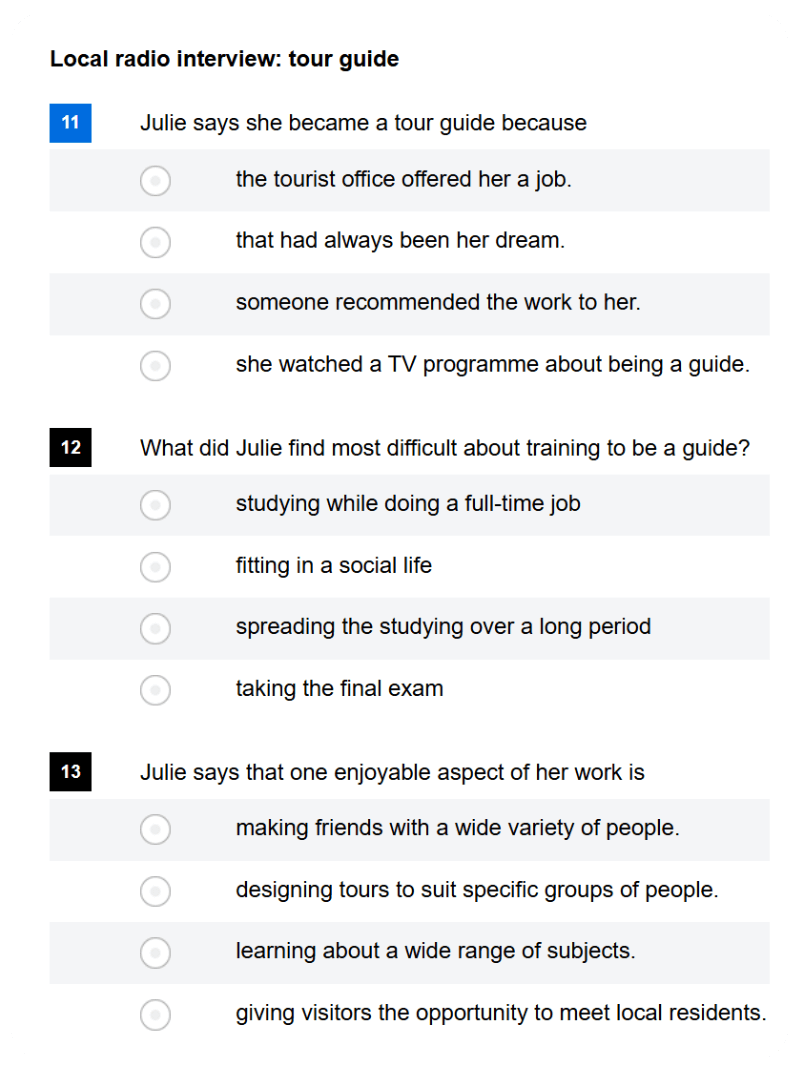
Task: Select "the tourist office offered her a job"
Action: (155, 181)
